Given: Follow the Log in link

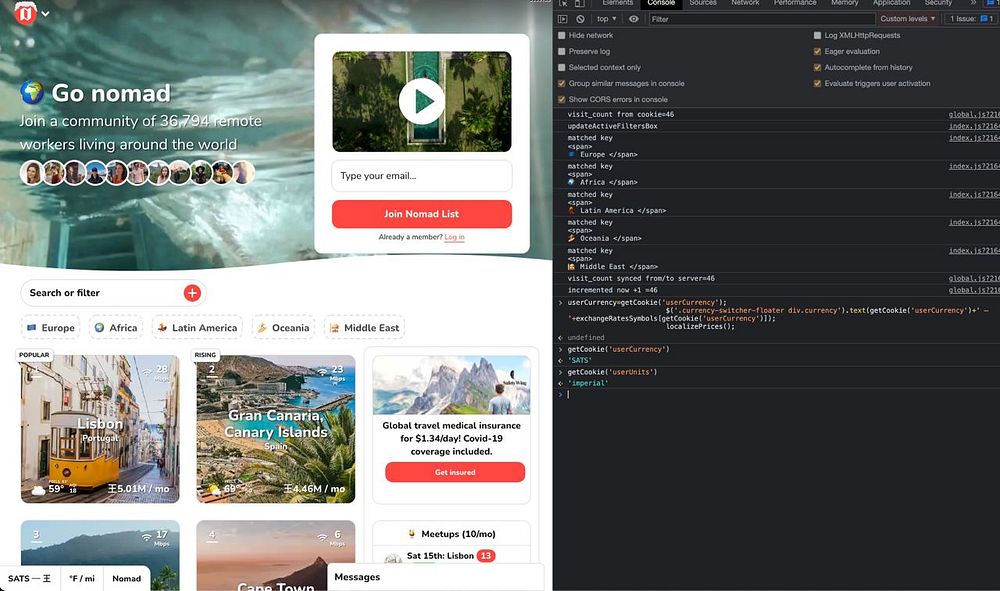Looking at the screenshot, I should [x=454, y=237].
